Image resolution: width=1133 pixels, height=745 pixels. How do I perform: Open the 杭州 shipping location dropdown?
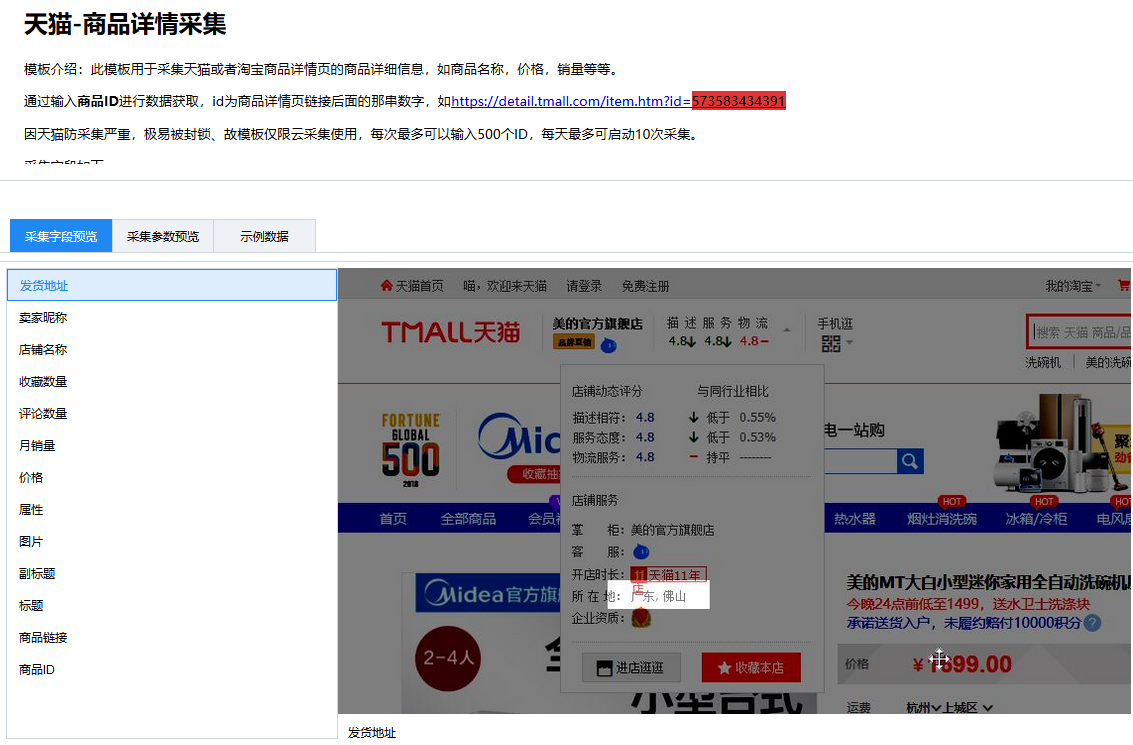click(x=923, y=707)
